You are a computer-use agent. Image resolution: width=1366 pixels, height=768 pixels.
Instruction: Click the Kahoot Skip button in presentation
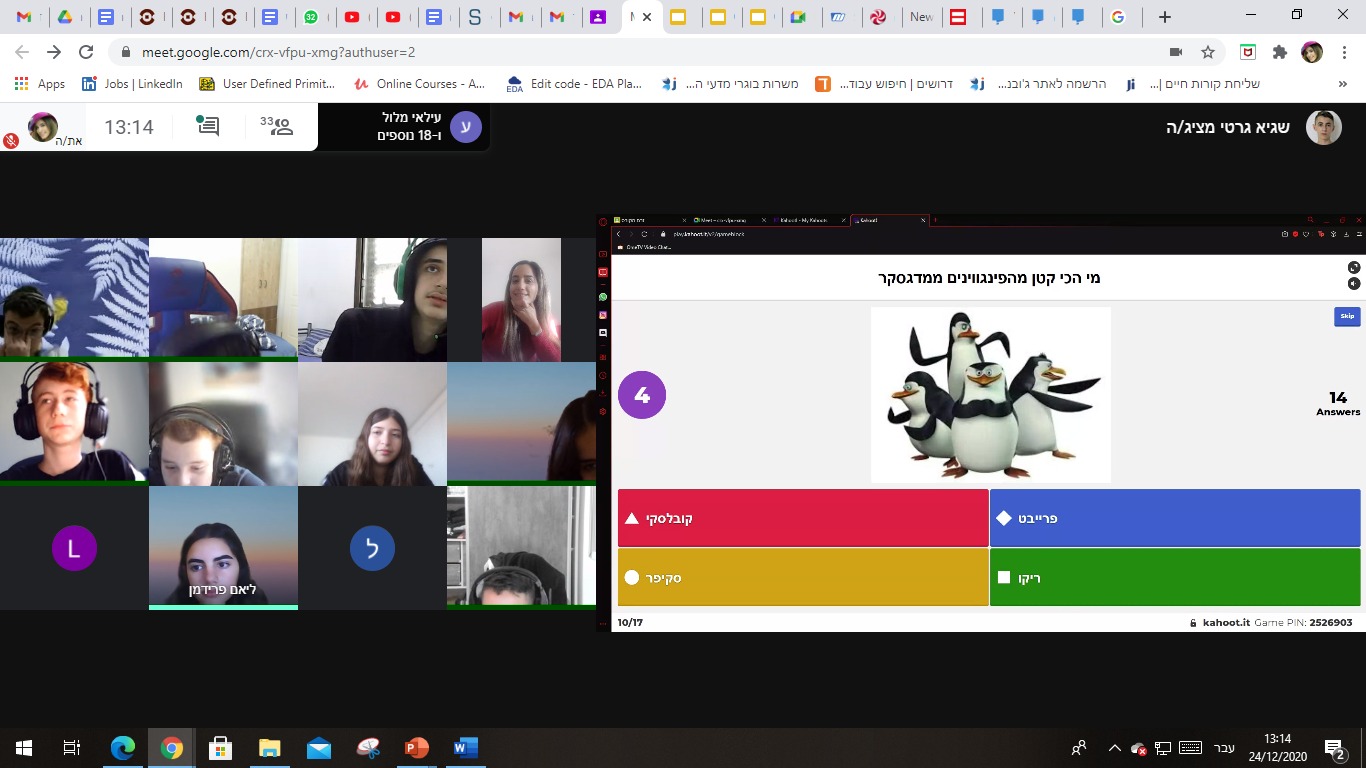1347,316
